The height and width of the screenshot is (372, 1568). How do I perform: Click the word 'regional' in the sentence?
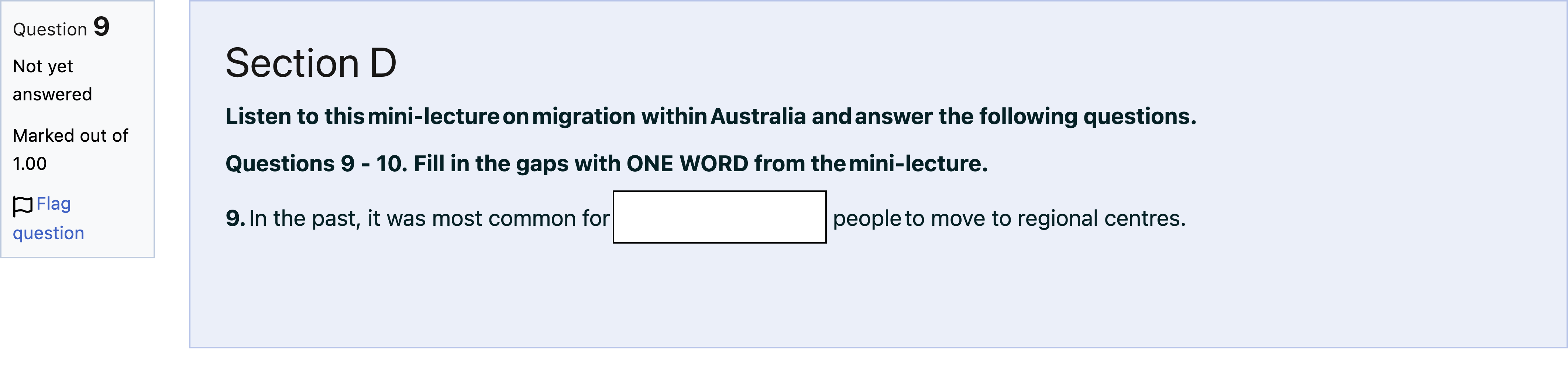(1057, 218)
